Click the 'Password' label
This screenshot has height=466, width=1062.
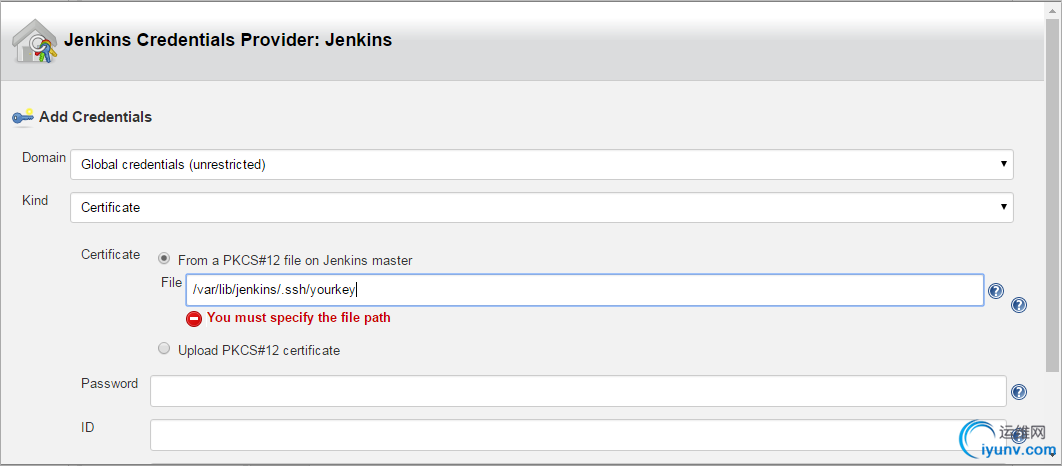click(110, 383)
